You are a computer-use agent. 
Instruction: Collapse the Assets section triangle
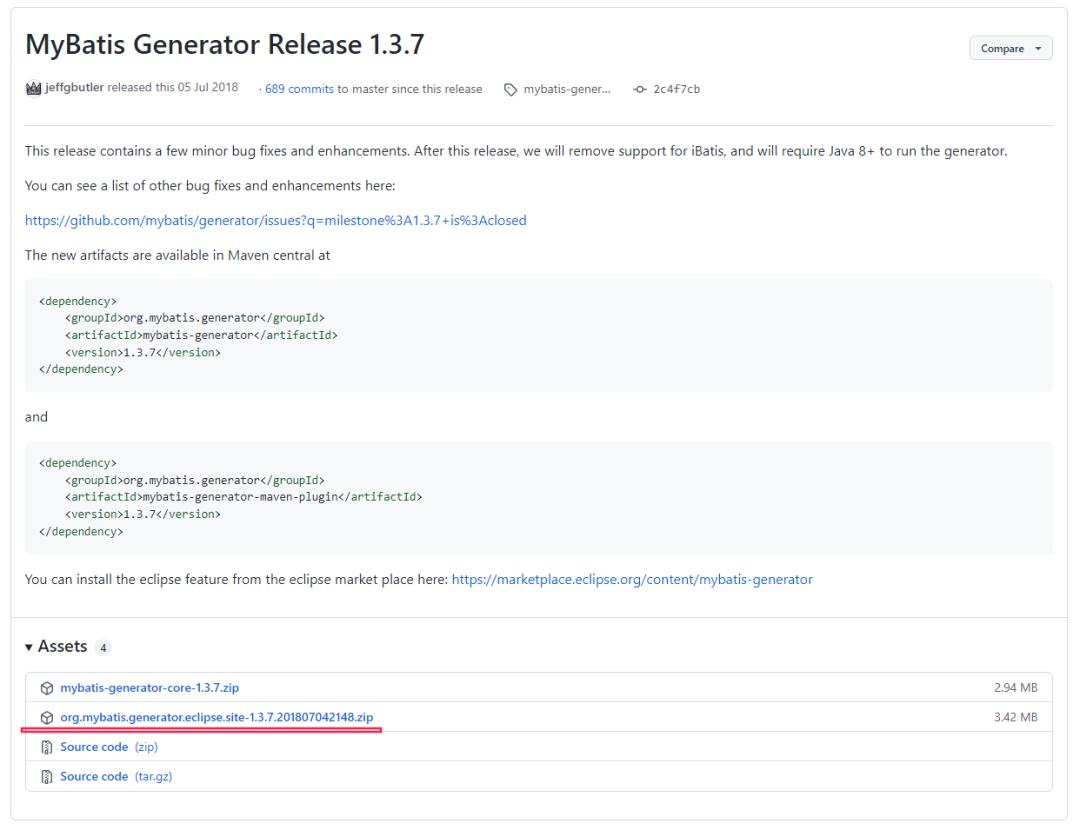29,647
